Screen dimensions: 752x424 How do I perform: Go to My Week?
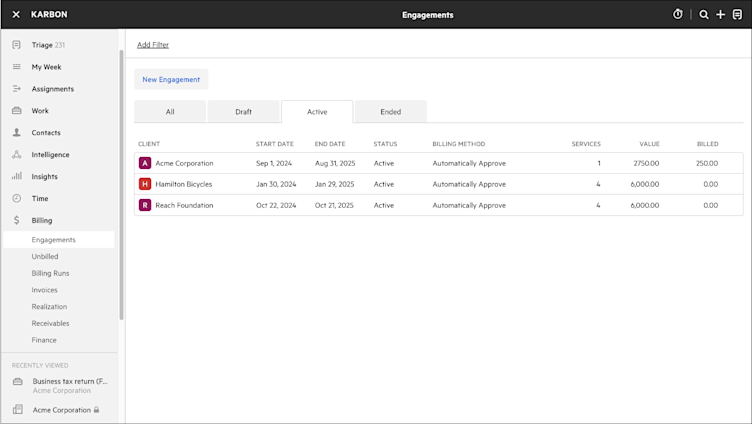click(x=47, y=67)
